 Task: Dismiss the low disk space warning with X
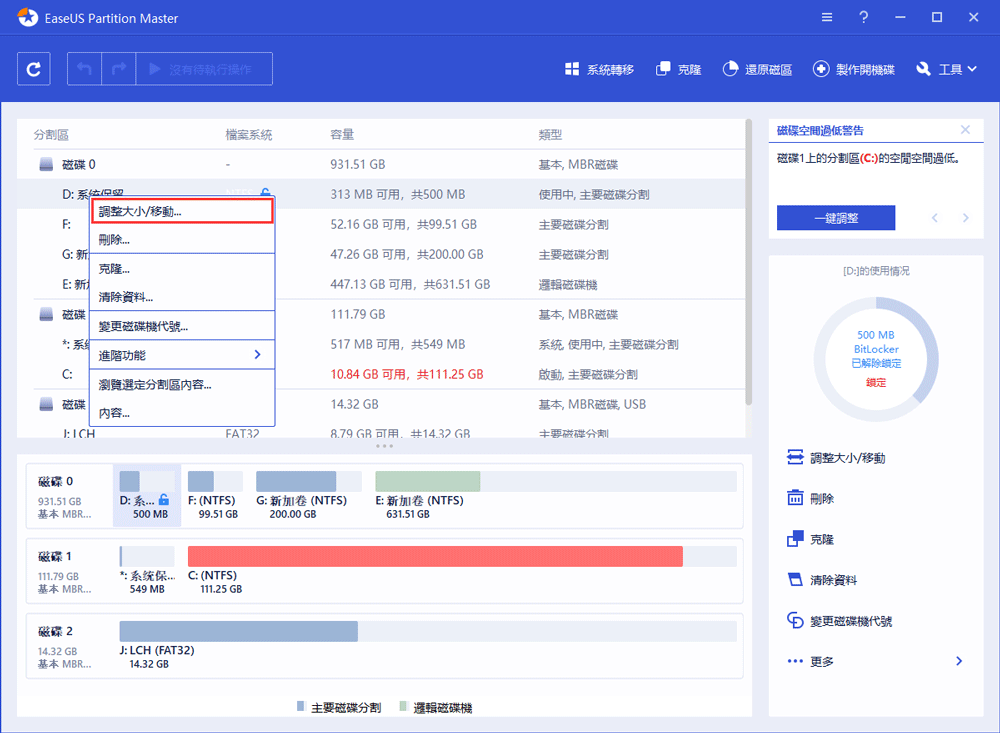pos(965,129)
